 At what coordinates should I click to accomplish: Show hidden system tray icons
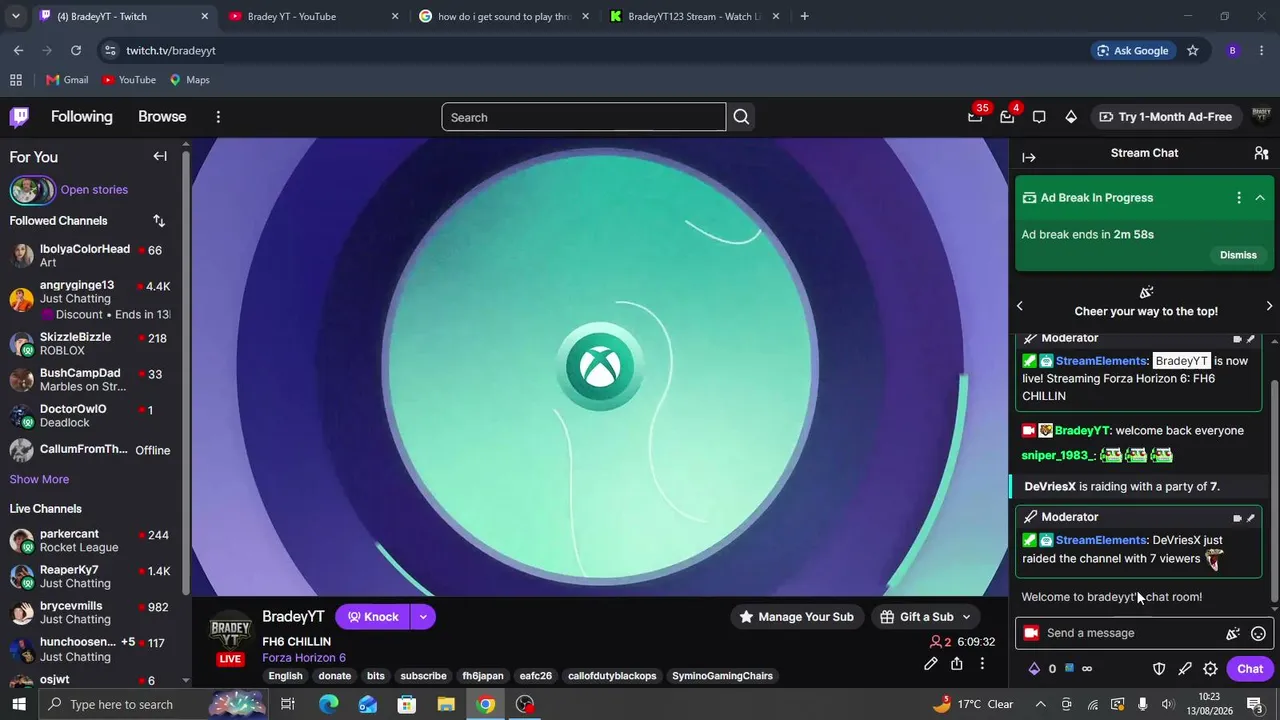coord(1041,704)
